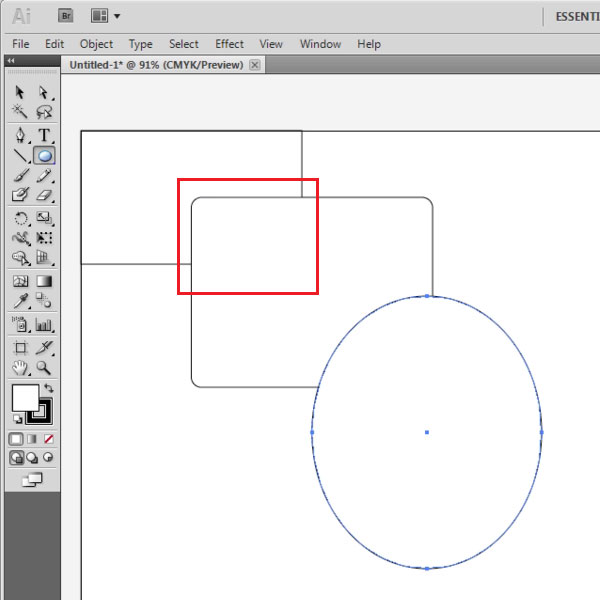This screenshot has height=600, width=600.
Task: Activate the Slice tool
Action: coord(44,347)
